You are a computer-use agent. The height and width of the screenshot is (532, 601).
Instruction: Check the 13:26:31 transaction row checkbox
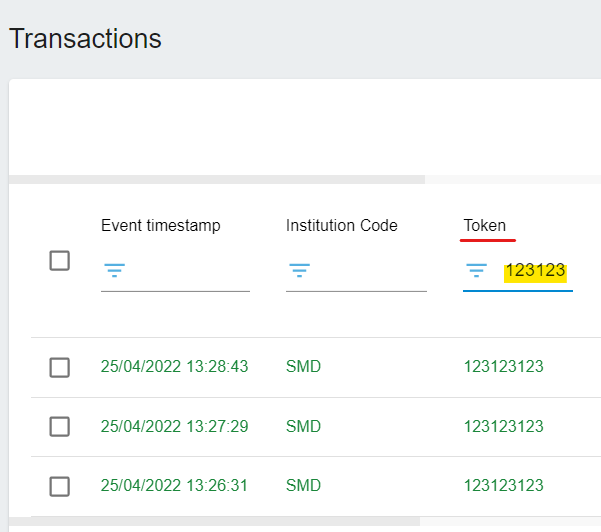[x=59, y=486]
